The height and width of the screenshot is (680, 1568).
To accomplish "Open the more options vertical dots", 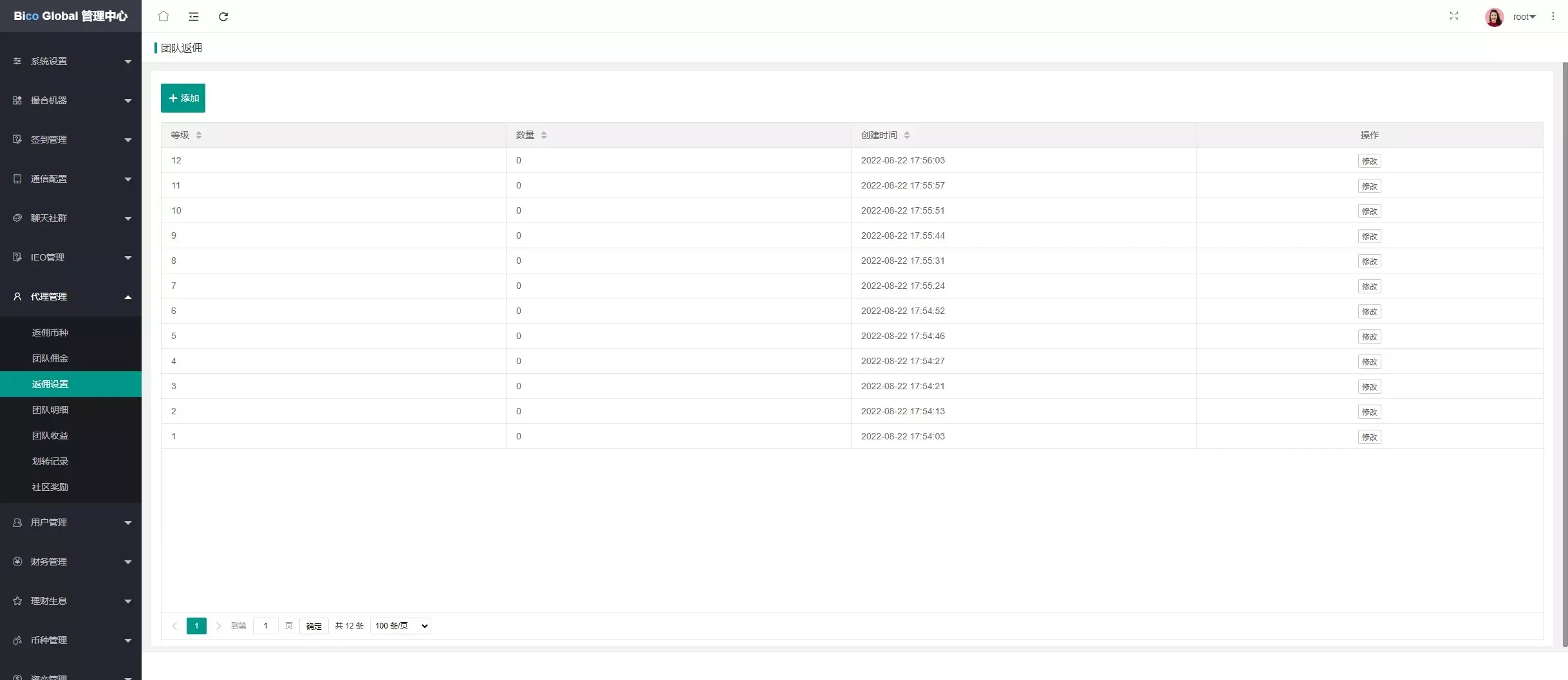I will click(x=1553, y=16).
